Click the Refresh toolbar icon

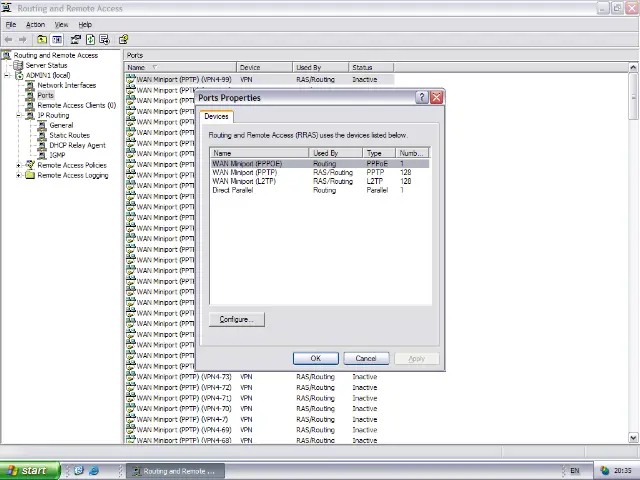[90, 40]
